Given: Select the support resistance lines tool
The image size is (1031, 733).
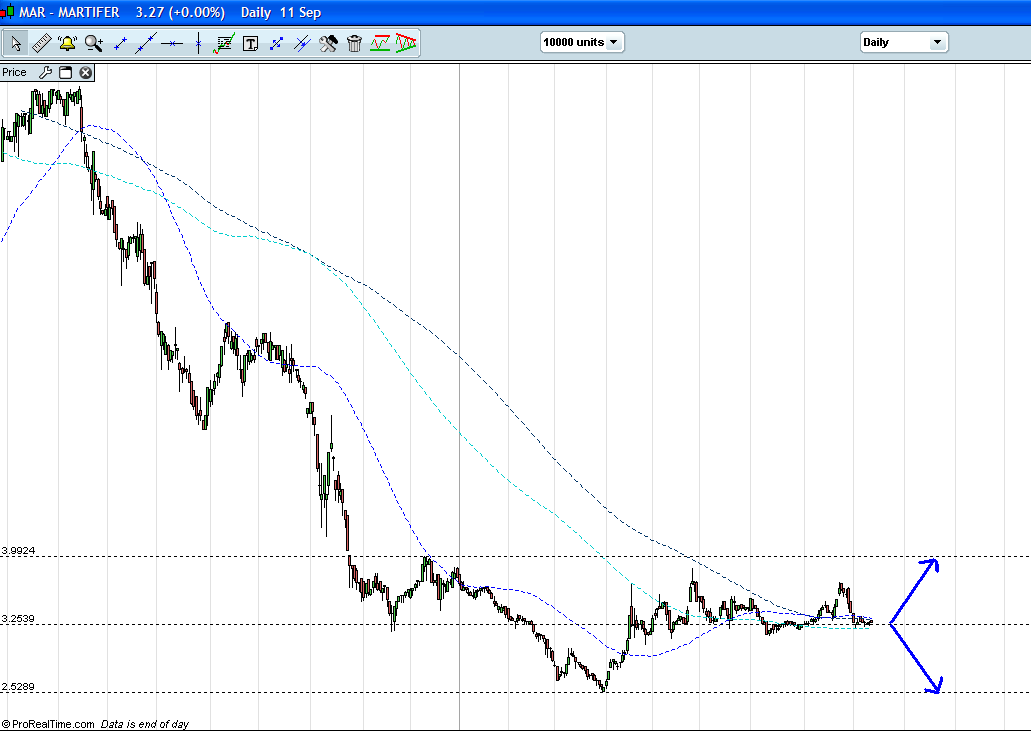Looking at the screenshot, I should pyautogui.click(x=380, y=43).
